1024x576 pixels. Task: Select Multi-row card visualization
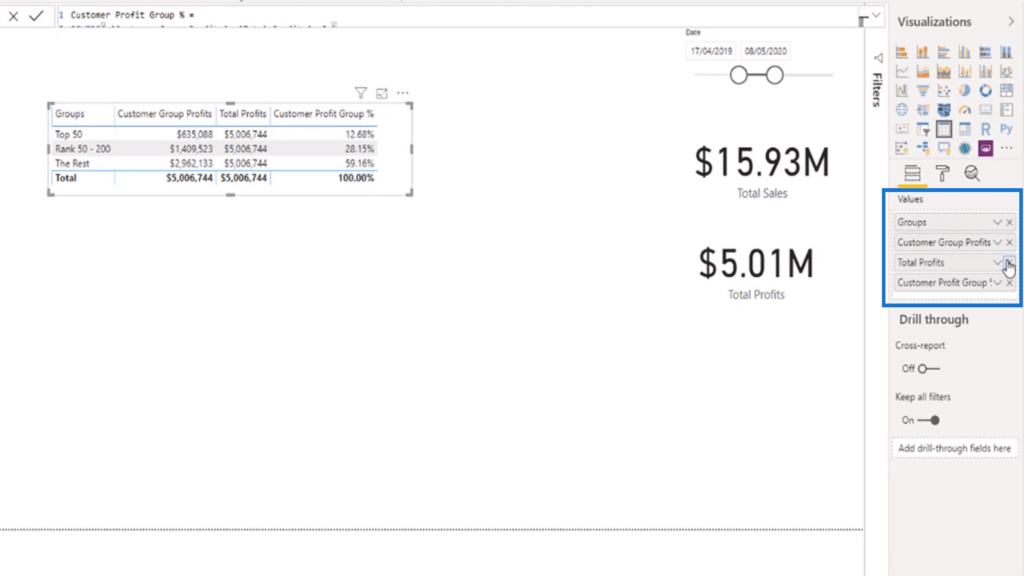1006,110
